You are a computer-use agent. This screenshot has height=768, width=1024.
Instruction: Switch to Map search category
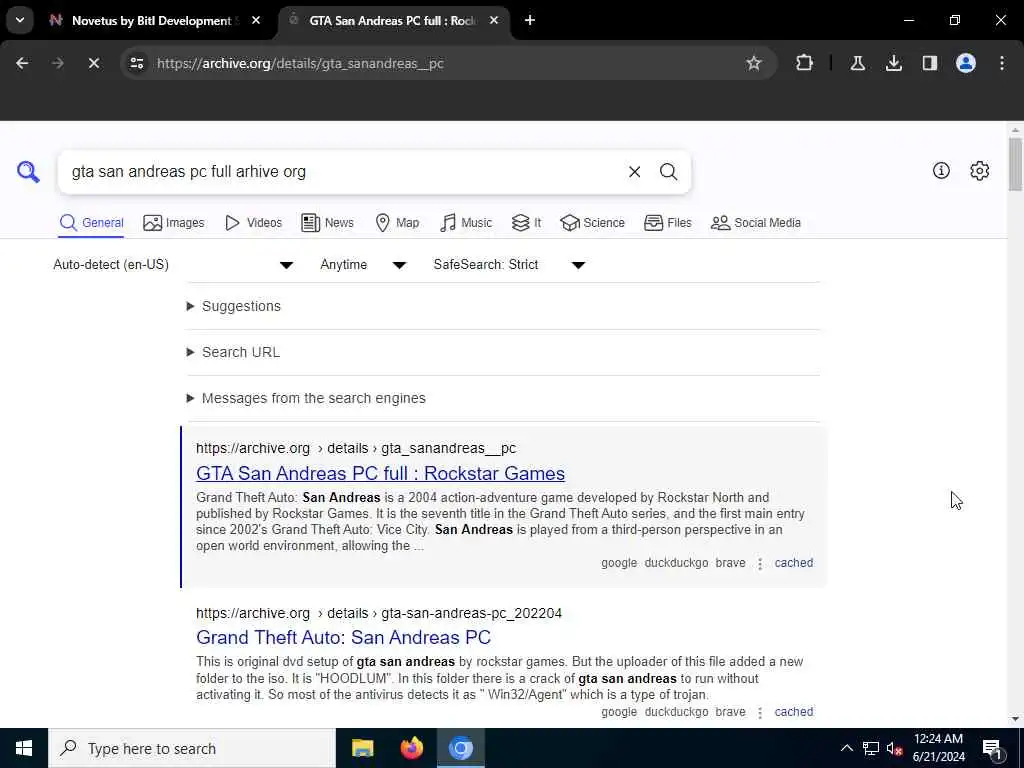click(397, 223)
